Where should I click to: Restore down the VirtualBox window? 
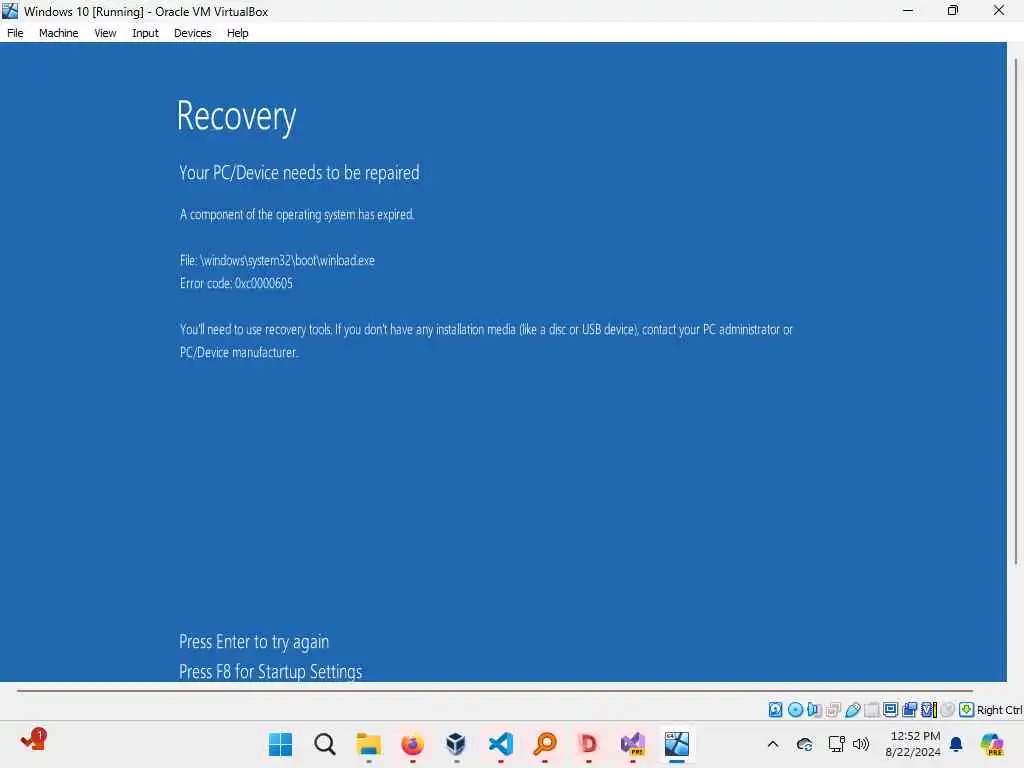coord(953,10)
